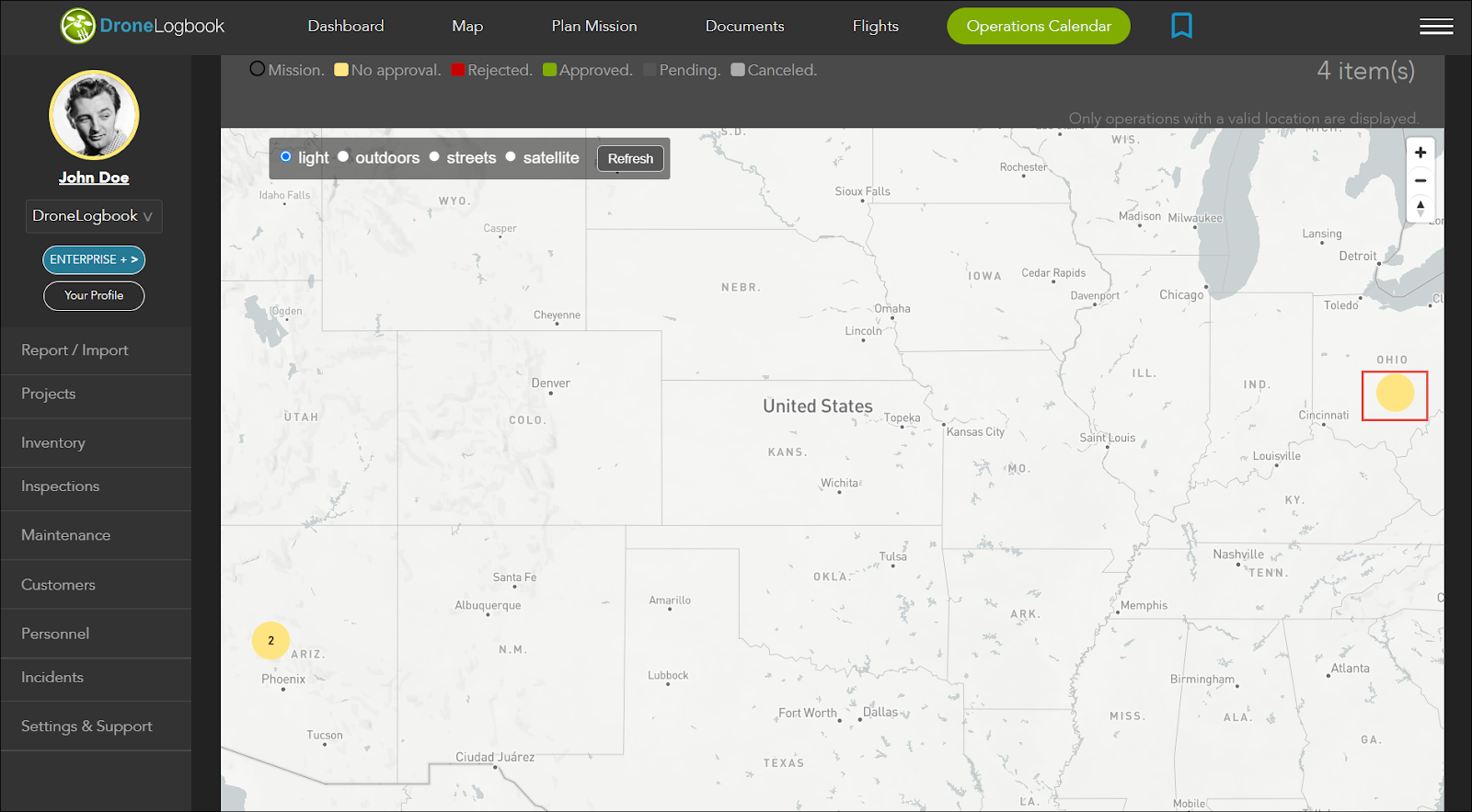This screenshot has width=1472, height=812.
Task: Zoom in the map with plus
Action: point(1420,153)
